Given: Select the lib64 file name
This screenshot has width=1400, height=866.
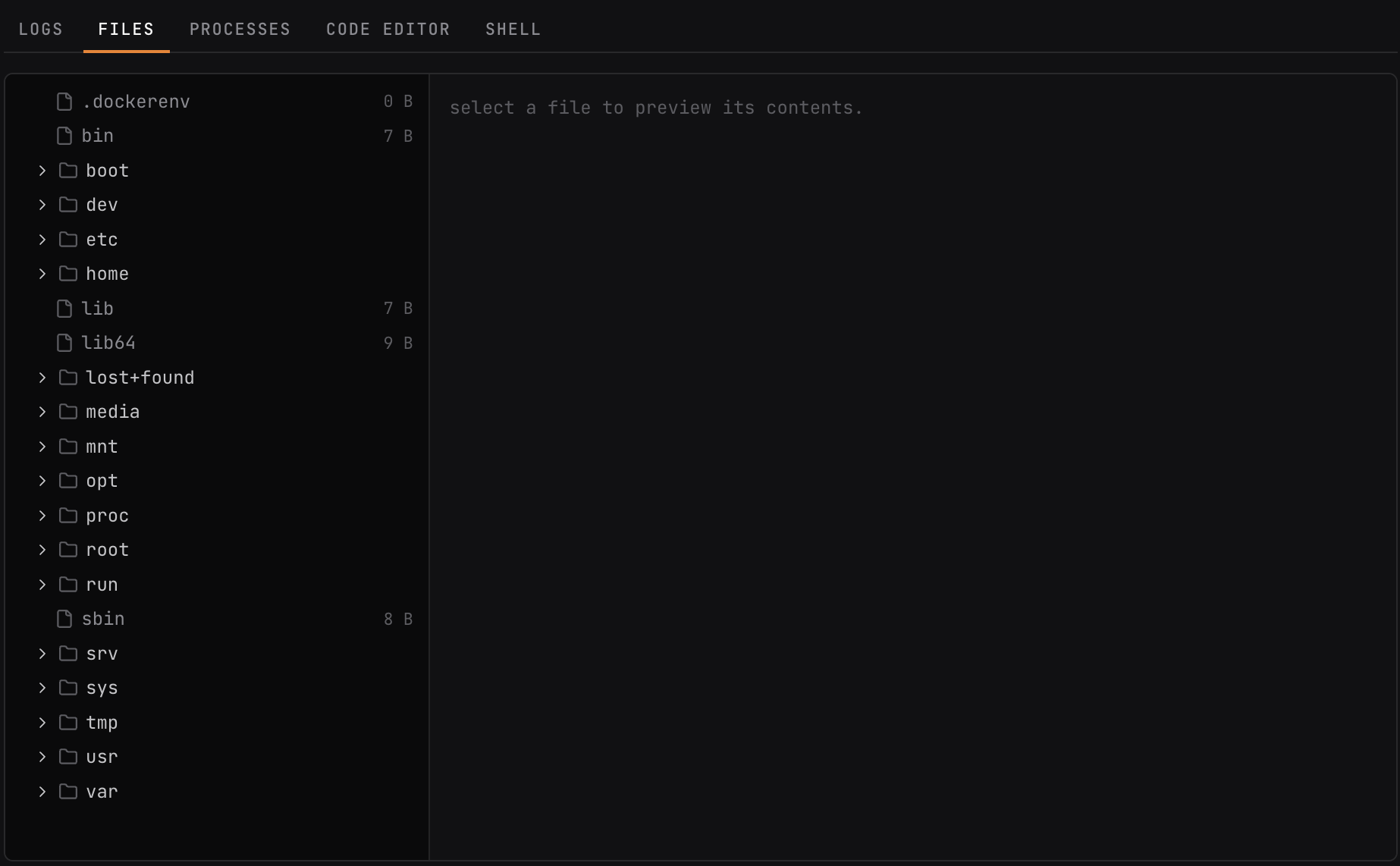Looking at the screenshot, I should click(108, 343).
